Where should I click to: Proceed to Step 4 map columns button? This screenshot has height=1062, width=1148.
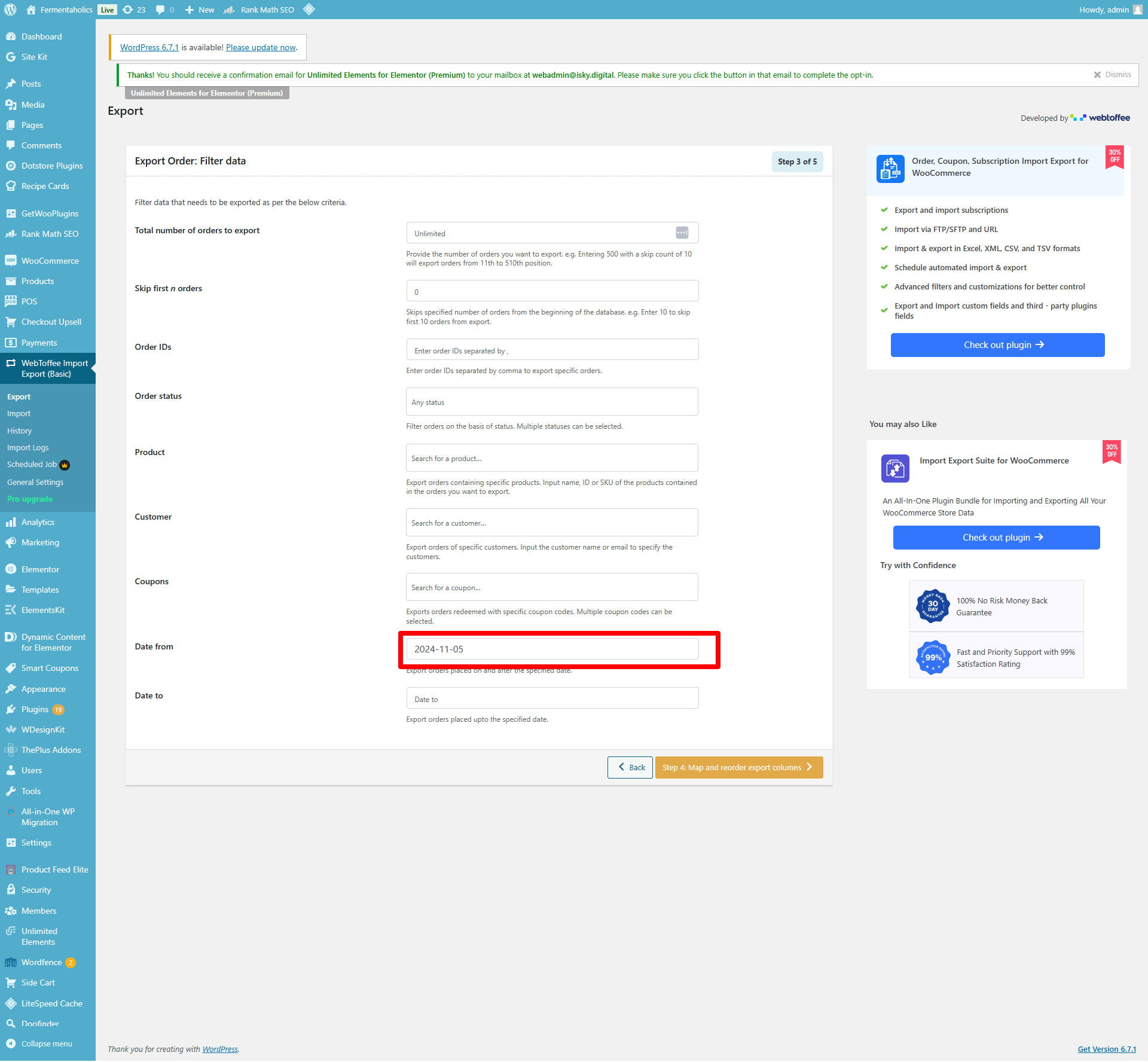[x=739, y=767]
